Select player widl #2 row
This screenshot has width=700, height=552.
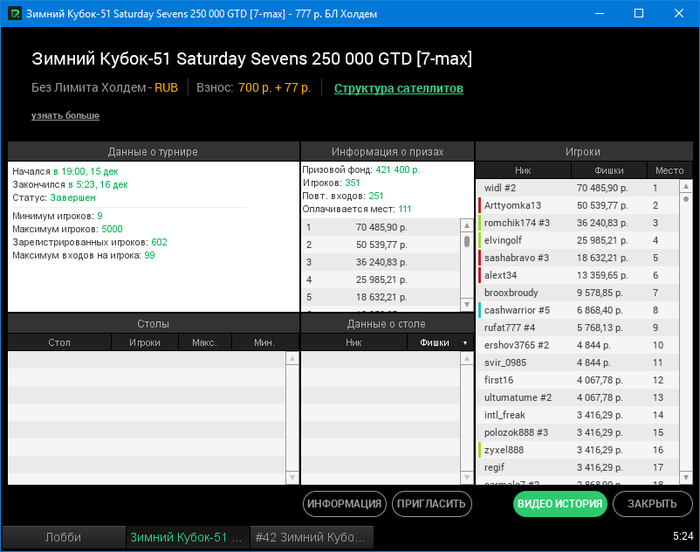tap(578, 188)
